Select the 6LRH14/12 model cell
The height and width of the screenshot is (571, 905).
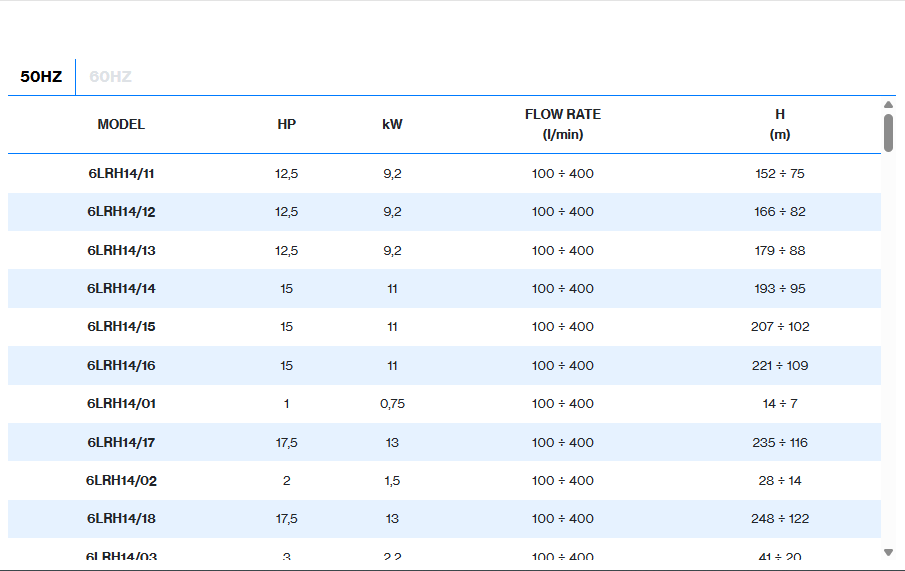pyautogui.click(x=121, y=212)
